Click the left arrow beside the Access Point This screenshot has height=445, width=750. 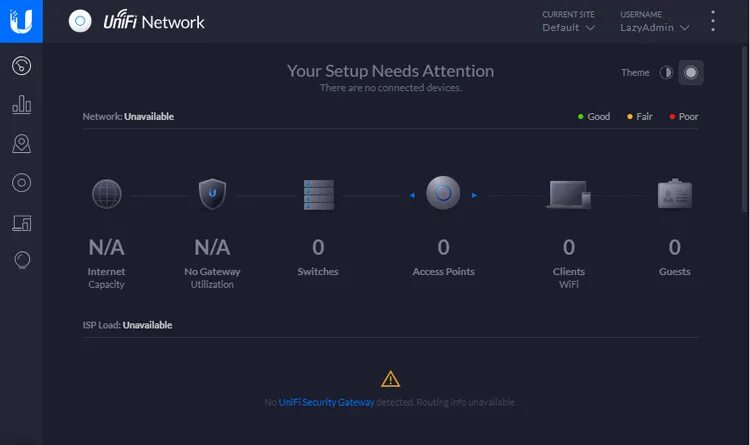coord(412,195)
